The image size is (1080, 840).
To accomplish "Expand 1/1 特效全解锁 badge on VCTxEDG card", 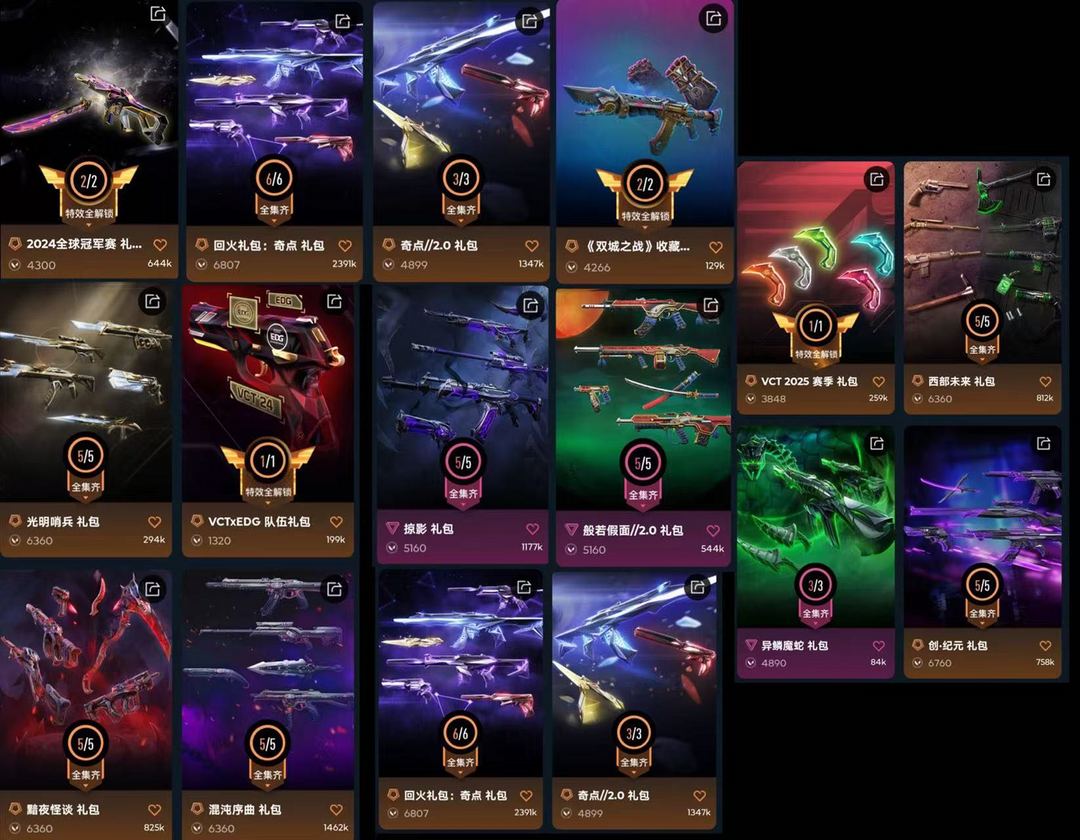I will [x=268, y=470].
